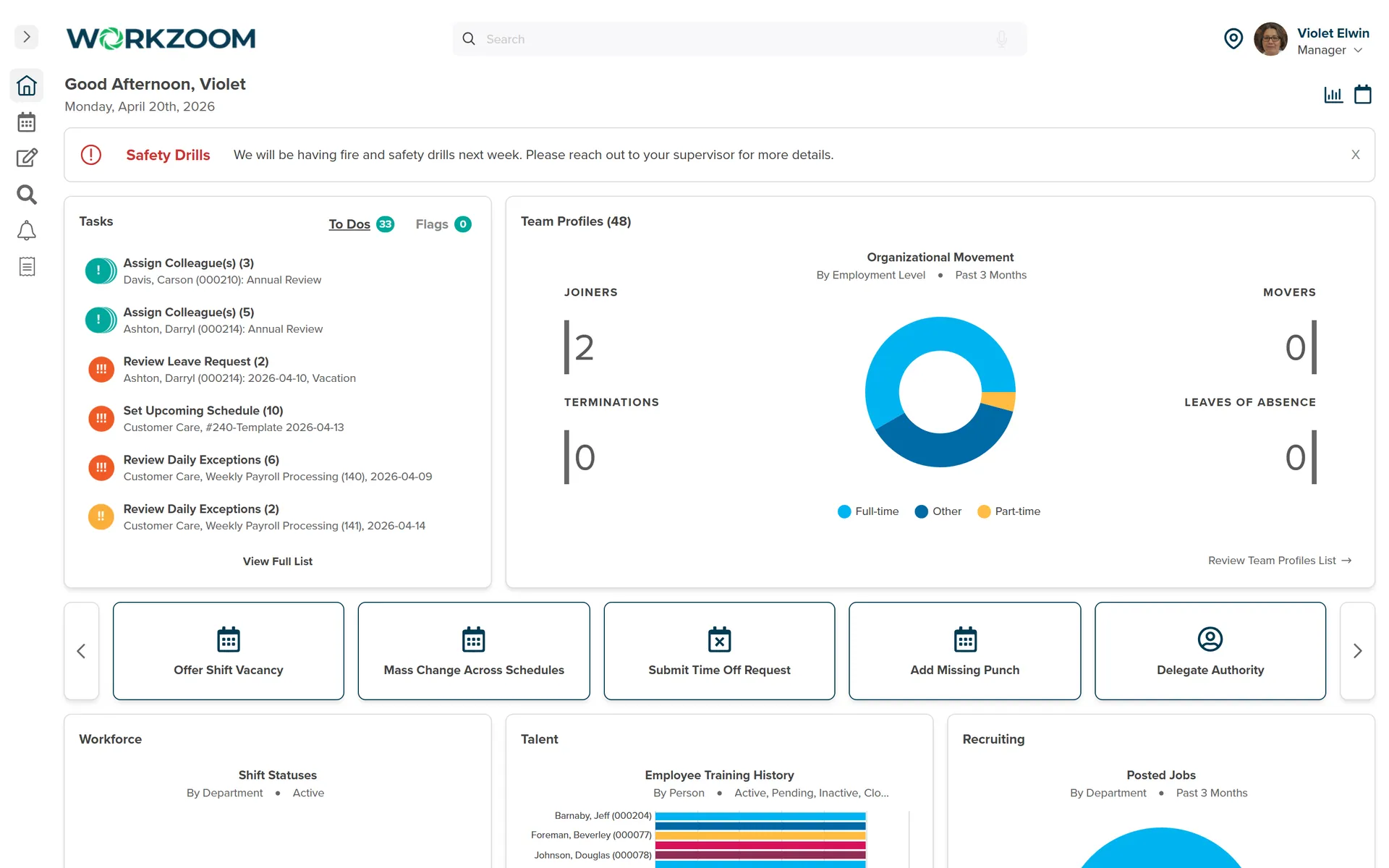Click priority icon for Davis, Carson task

101,271
